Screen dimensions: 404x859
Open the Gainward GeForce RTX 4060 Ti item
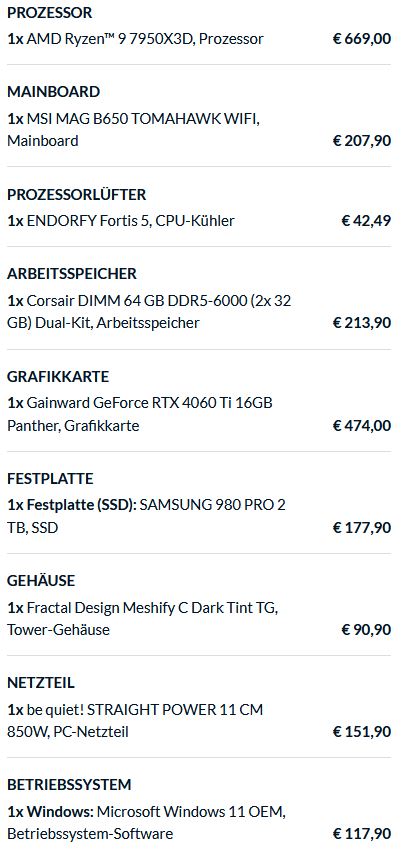point(140,414)
